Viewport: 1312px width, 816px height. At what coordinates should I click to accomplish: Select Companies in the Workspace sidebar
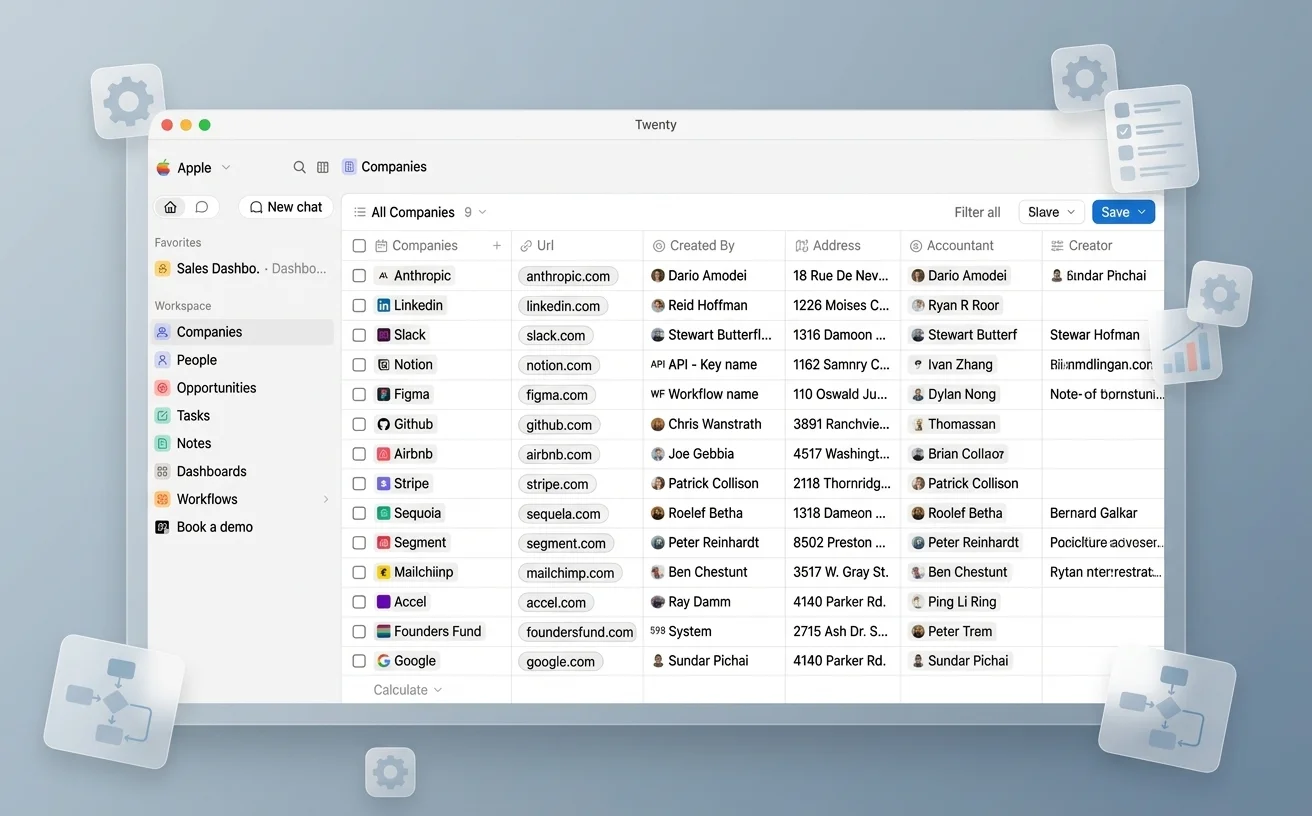(x=242, y=332)
